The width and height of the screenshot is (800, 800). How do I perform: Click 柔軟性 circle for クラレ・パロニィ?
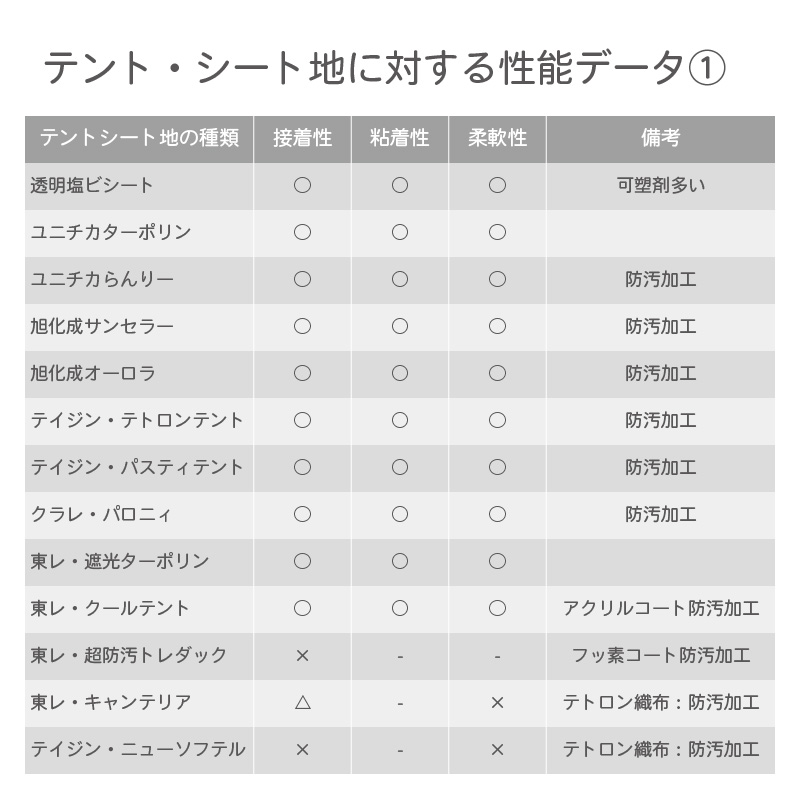coord(497,515)
